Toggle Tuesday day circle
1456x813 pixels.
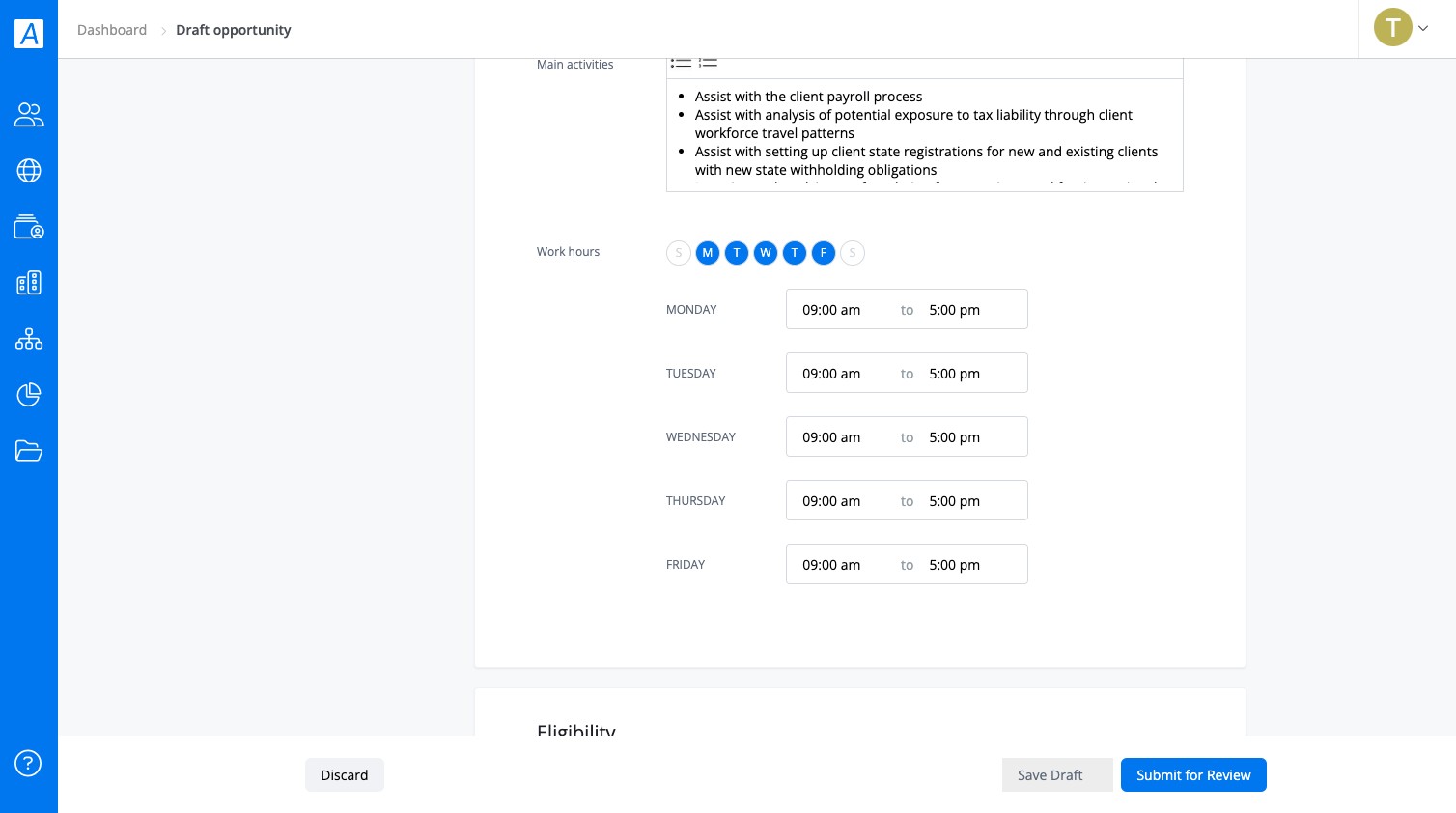click(737, 253)
